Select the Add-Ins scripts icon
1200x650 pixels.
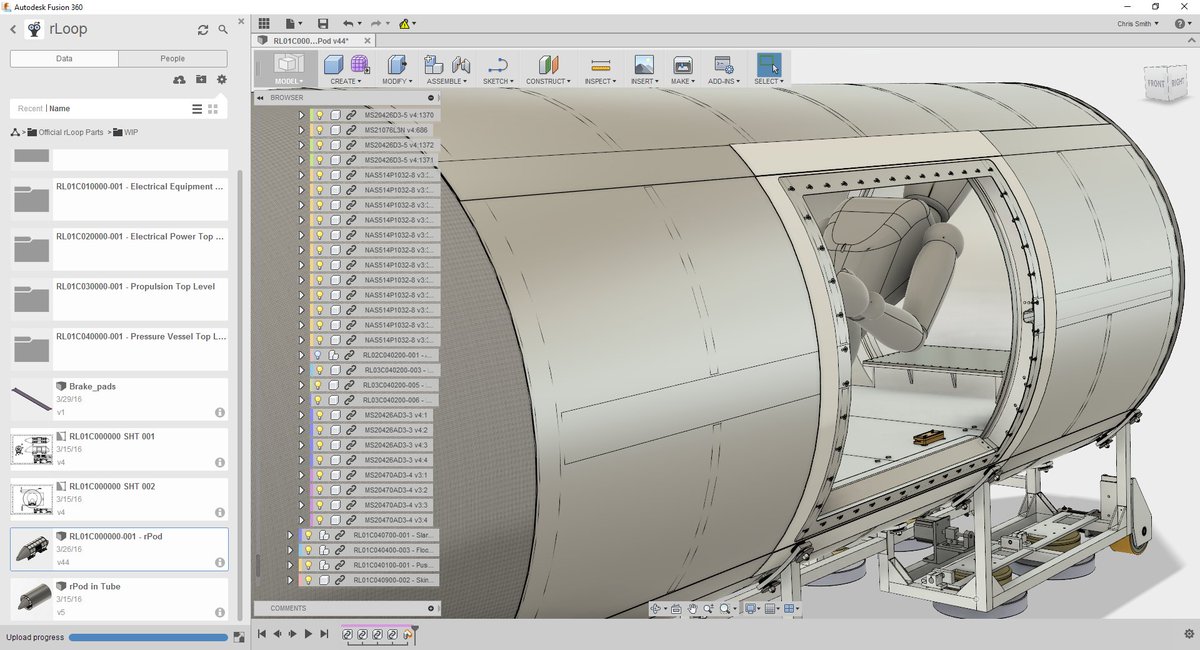click(x=722, y=65)
